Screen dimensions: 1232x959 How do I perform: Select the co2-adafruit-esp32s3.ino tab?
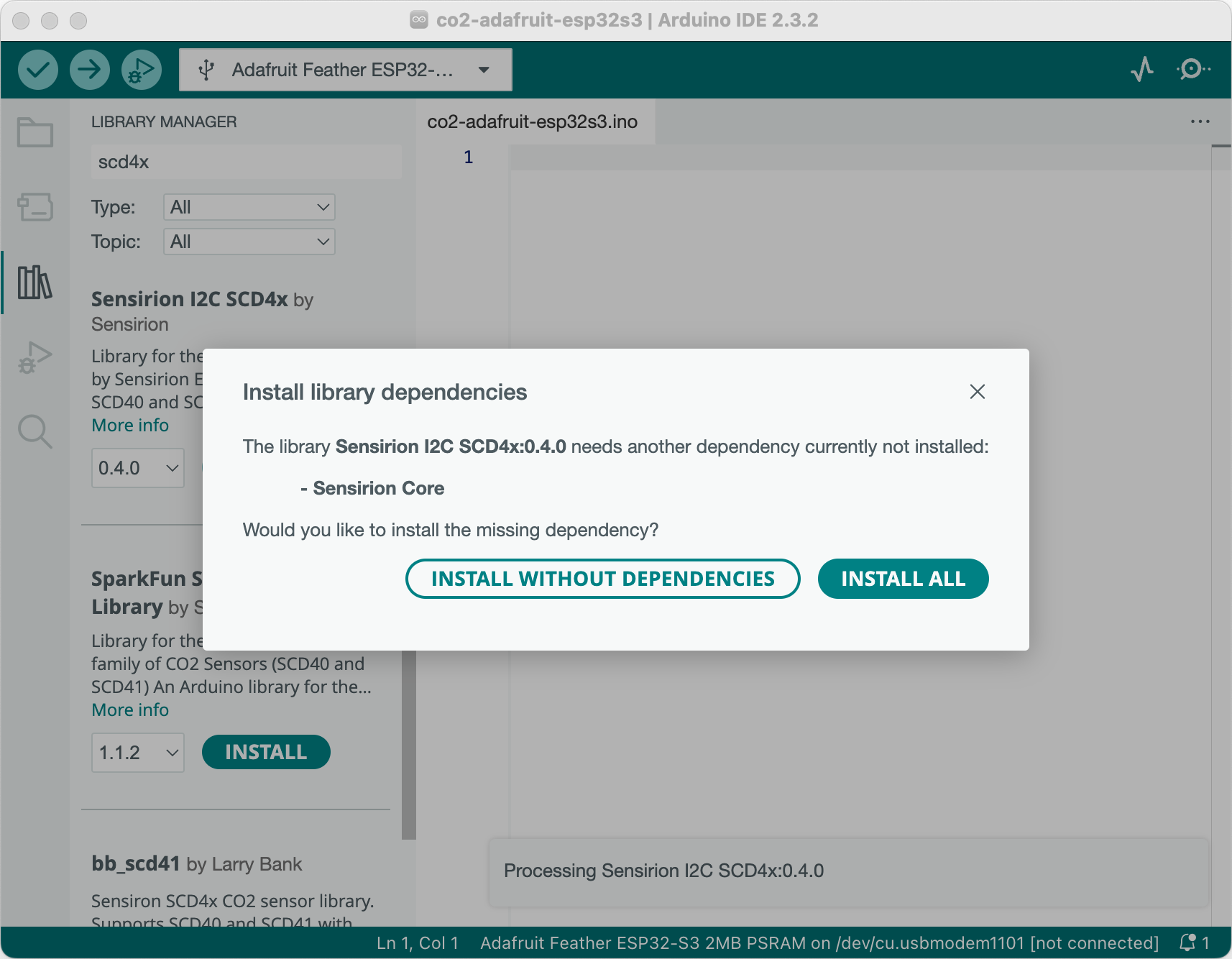pyautogui.click(x=533, y=122)
